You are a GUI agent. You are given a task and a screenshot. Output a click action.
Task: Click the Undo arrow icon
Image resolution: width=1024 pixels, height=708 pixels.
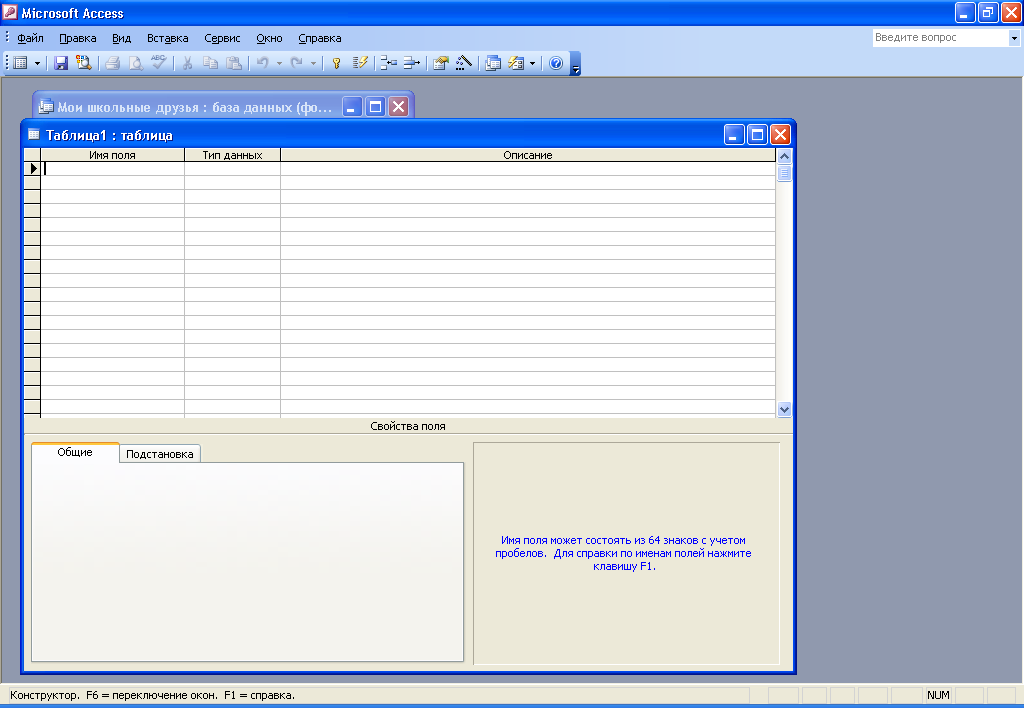[263, 63]
